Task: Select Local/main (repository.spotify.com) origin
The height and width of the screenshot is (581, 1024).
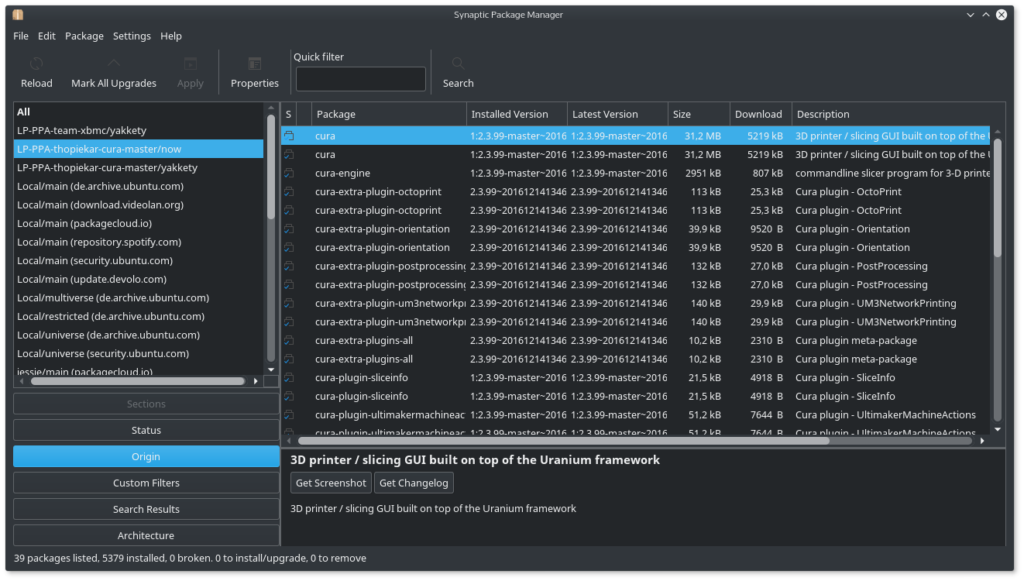Action: point(138,242)
